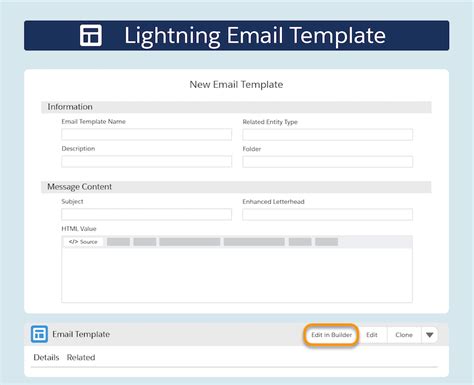Viewport: 474px width, 385px height.
Task: Click inside the HTML Value editor body
Action: point(237,275)
